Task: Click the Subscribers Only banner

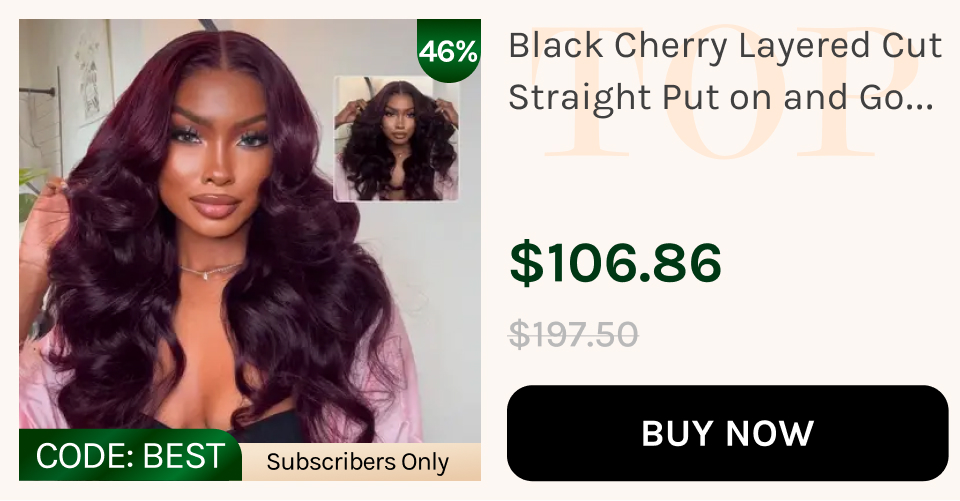Action: (358, 462)
